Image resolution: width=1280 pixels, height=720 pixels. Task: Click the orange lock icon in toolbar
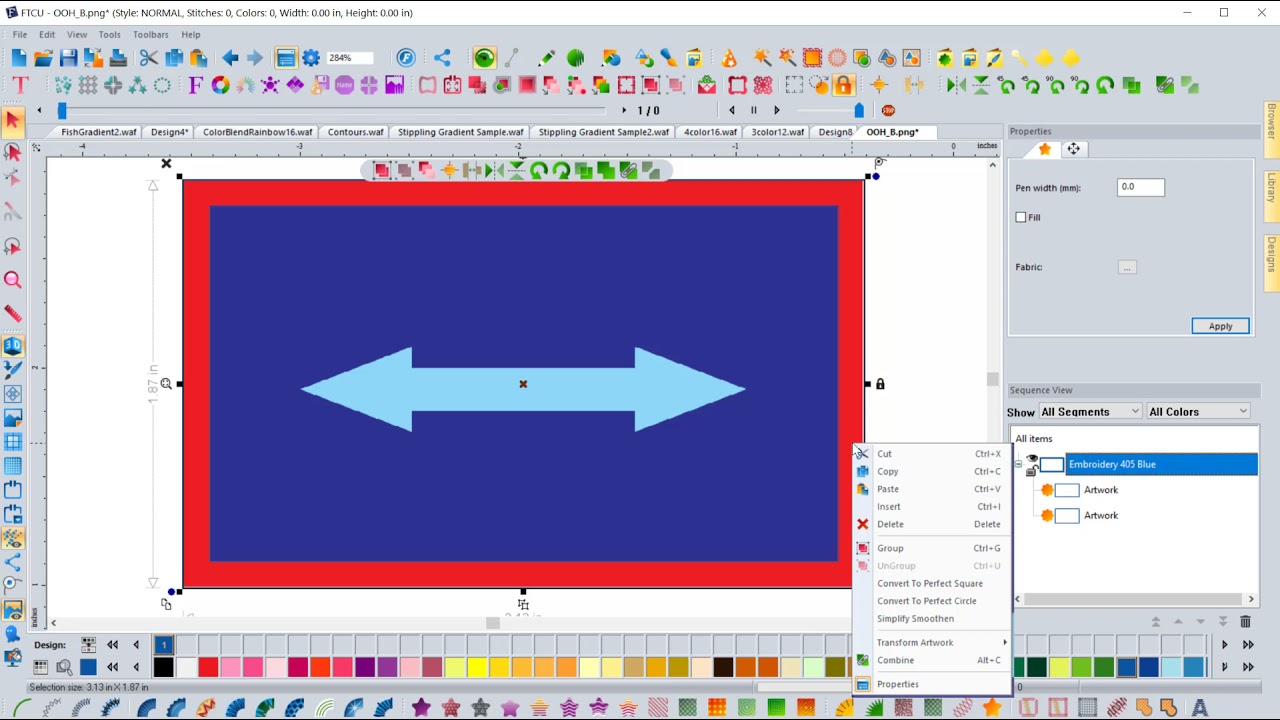[843, 85]
